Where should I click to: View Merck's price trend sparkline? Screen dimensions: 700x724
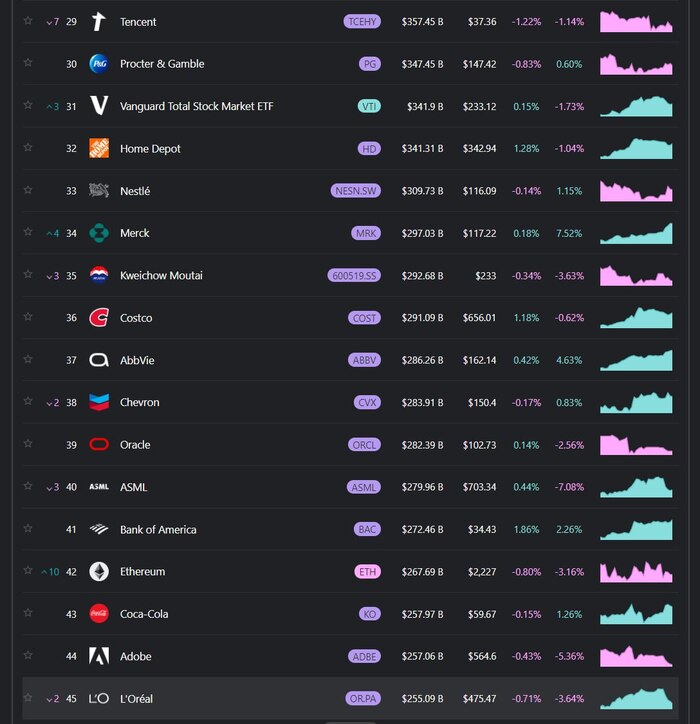click(636, 233)
